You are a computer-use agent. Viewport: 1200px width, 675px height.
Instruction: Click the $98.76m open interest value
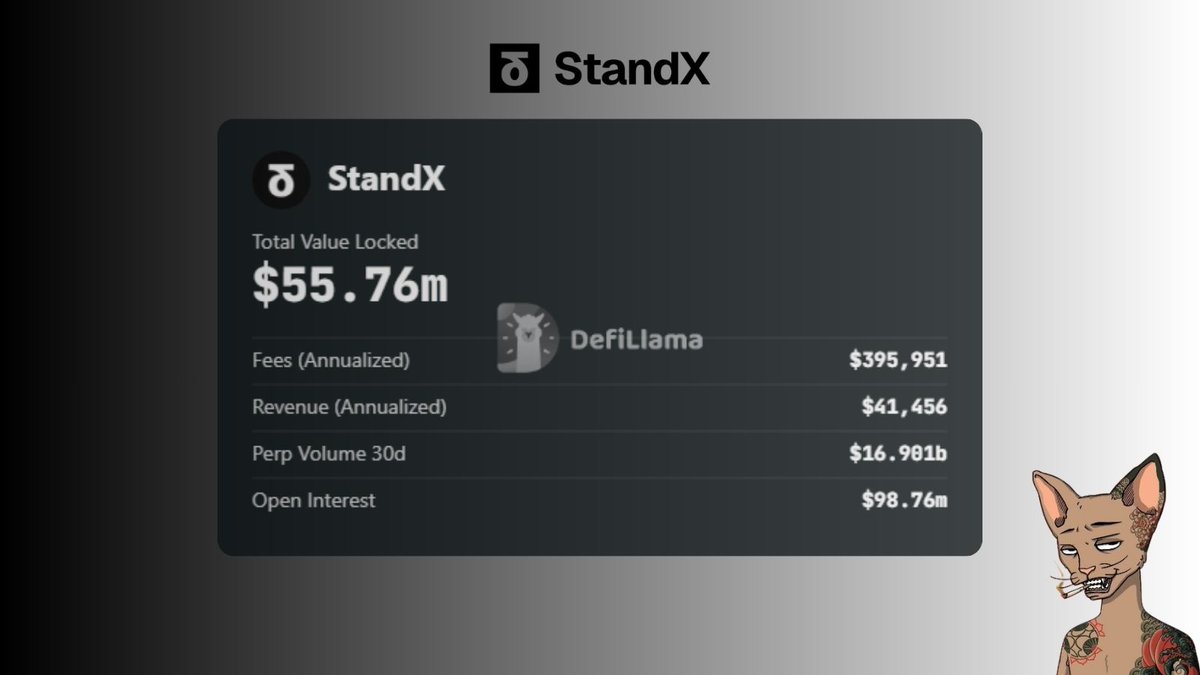[904, 500]
